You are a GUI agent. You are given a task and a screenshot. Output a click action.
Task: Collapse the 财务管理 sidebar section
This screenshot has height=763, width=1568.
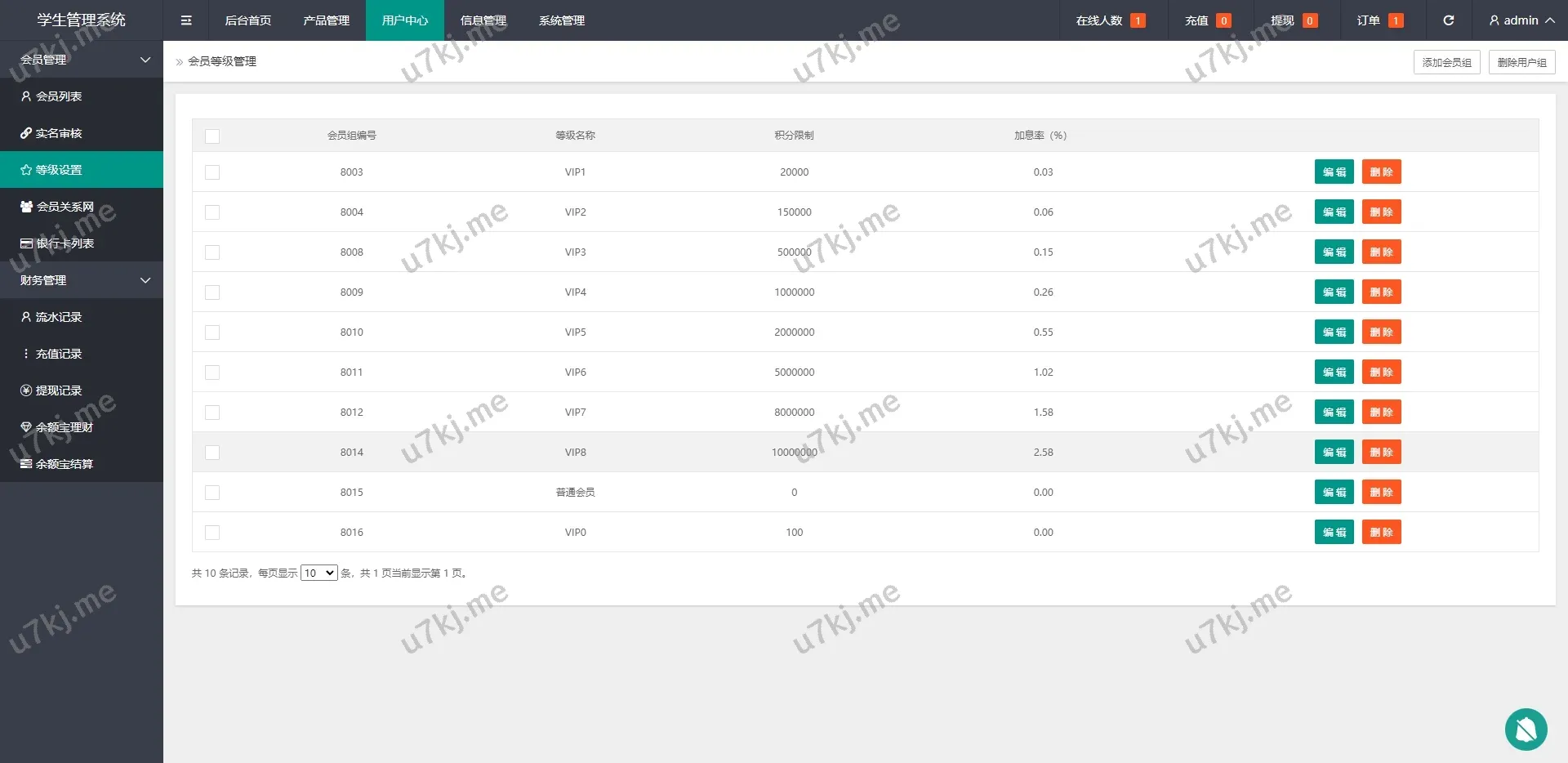[x=145, y=280]
